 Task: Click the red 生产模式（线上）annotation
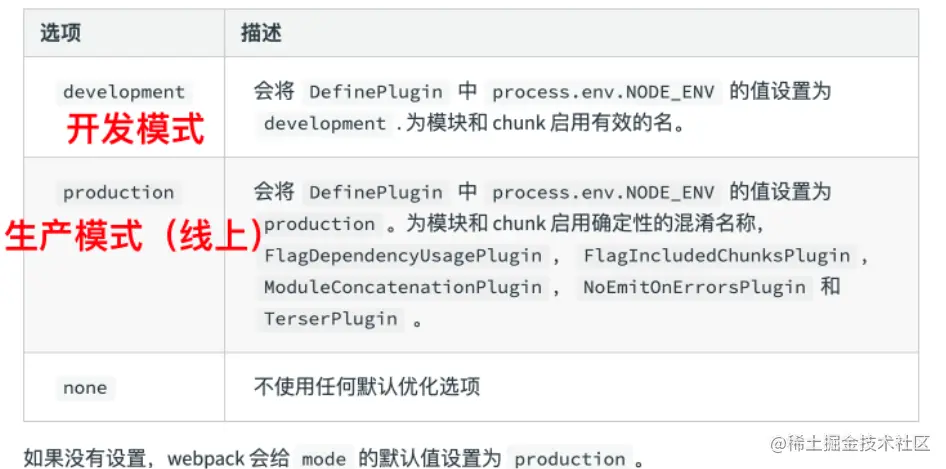point(134,236)
